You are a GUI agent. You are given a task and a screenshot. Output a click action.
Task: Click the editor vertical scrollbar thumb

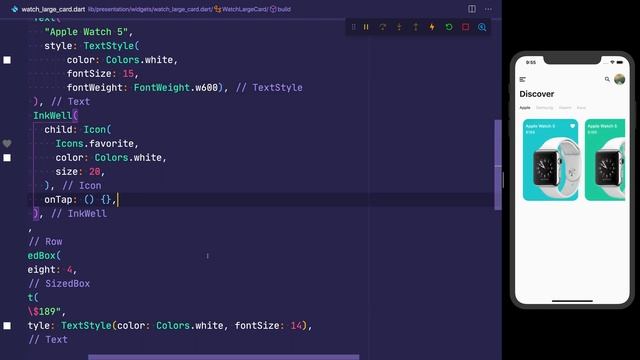pyautogui.click(x=498, y=165)
